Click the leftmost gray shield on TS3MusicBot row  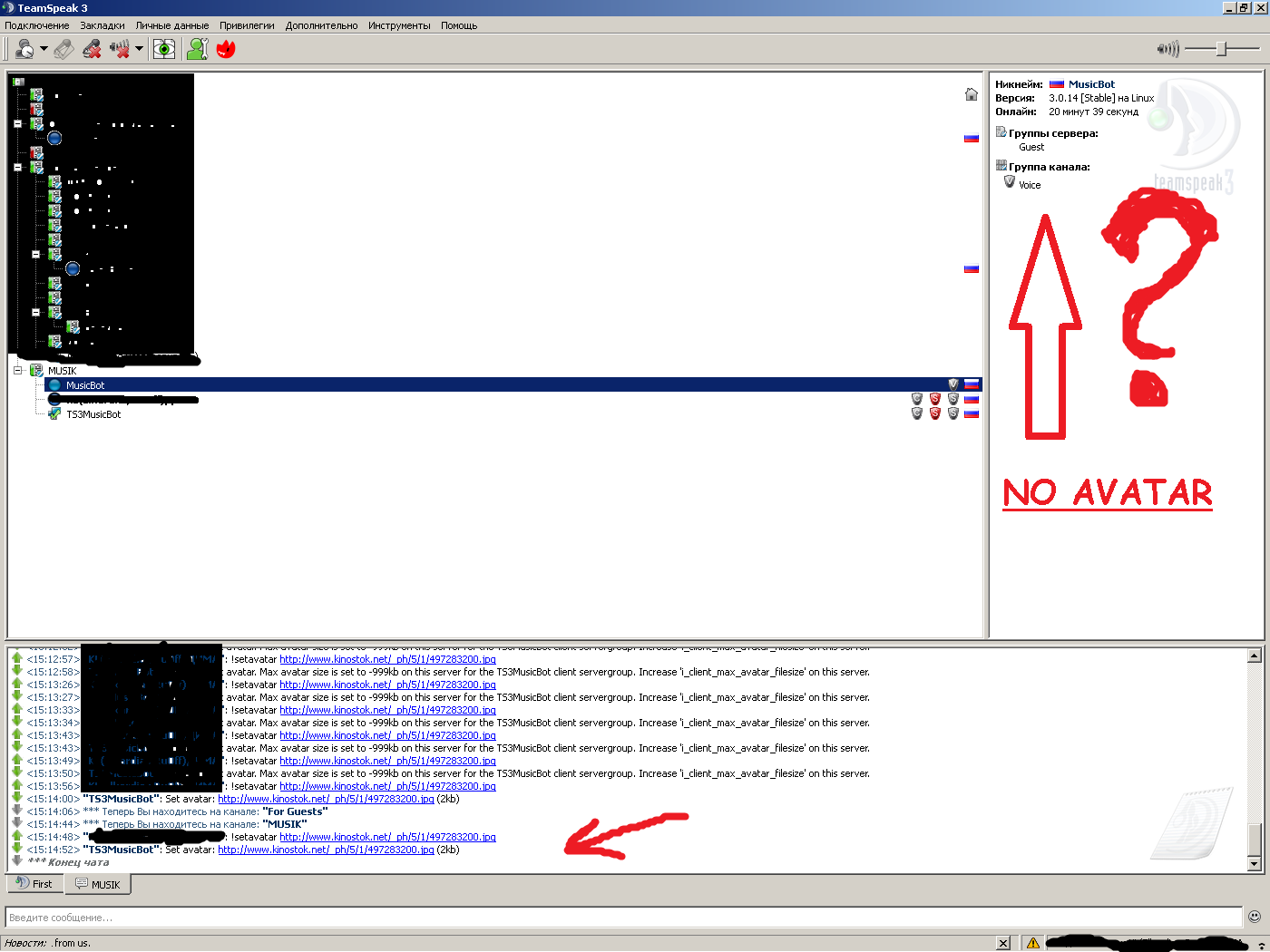pos(917,413)
